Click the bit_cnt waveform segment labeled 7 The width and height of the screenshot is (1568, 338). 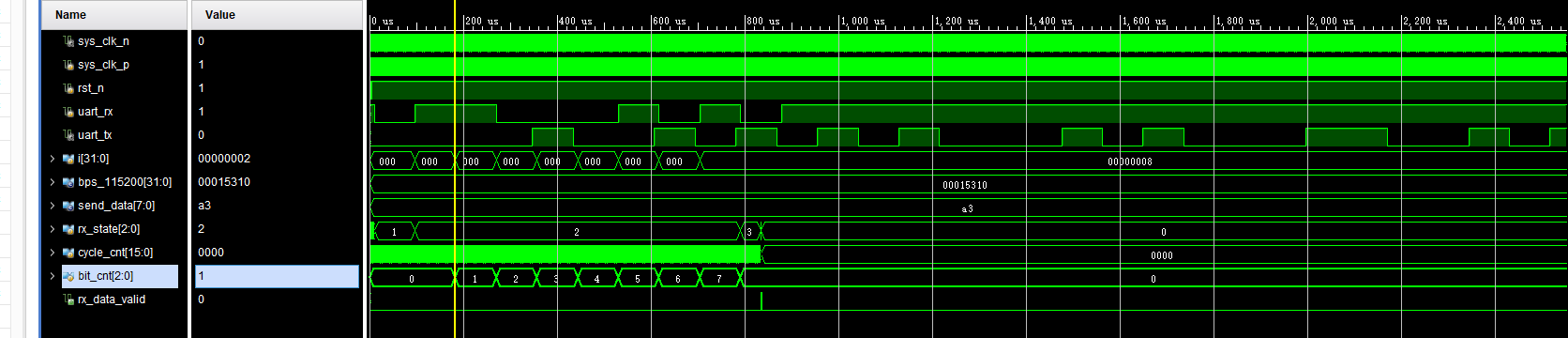tap(719, 278)
